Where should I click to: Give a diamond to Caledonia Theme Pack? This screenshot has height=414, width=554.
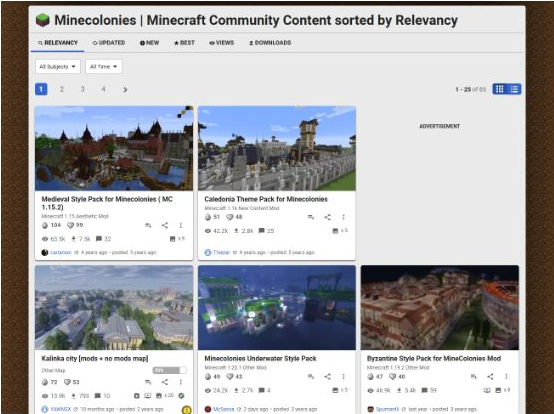pos(208,217)
